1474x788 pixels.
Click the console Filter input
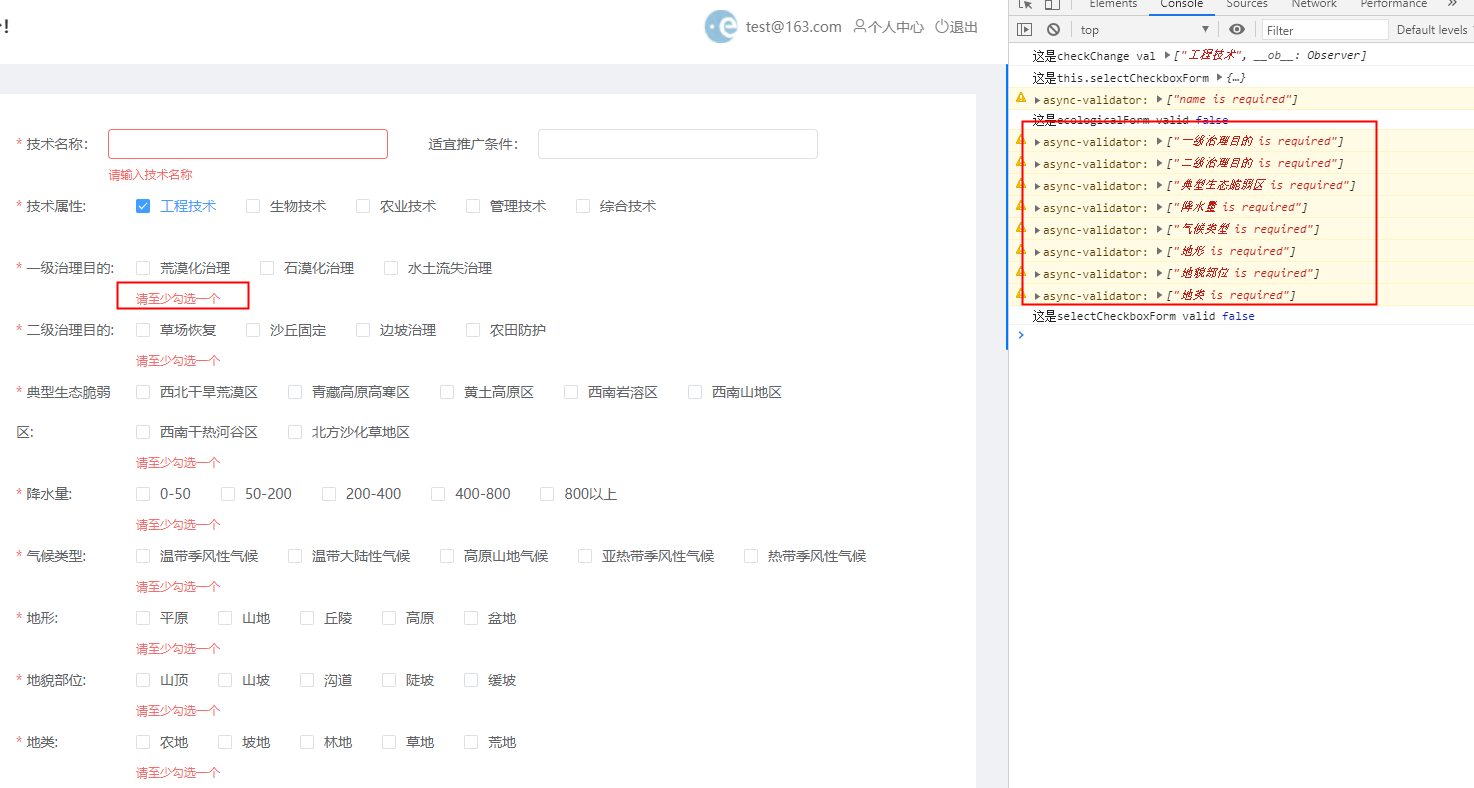click(1325, 30)
